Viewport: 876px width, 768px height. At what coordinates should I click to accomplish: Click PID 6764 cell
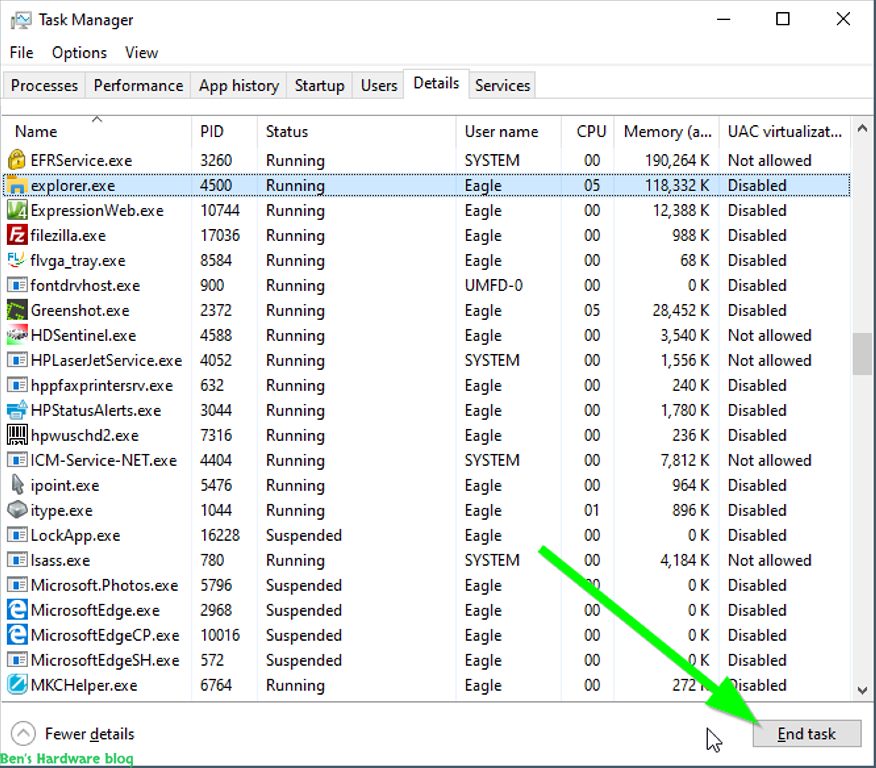coord(216,685)
